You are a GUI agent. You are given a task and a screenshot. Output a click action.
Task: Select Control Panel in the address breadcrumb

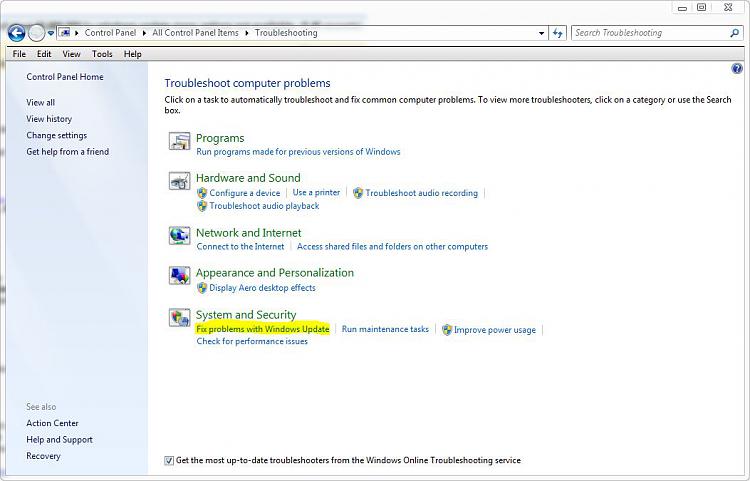pyautogui.click(x=110, y=33)
